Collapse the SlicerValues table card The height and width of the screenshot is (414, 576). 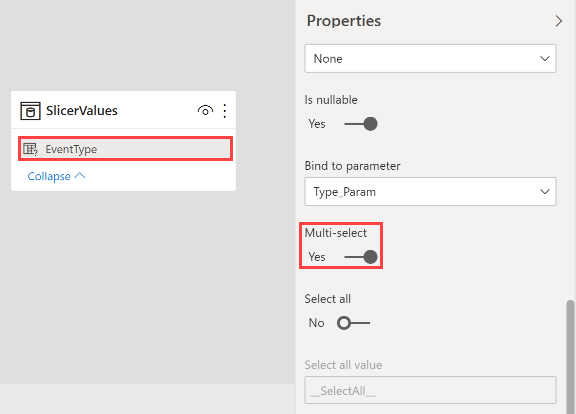57,176
